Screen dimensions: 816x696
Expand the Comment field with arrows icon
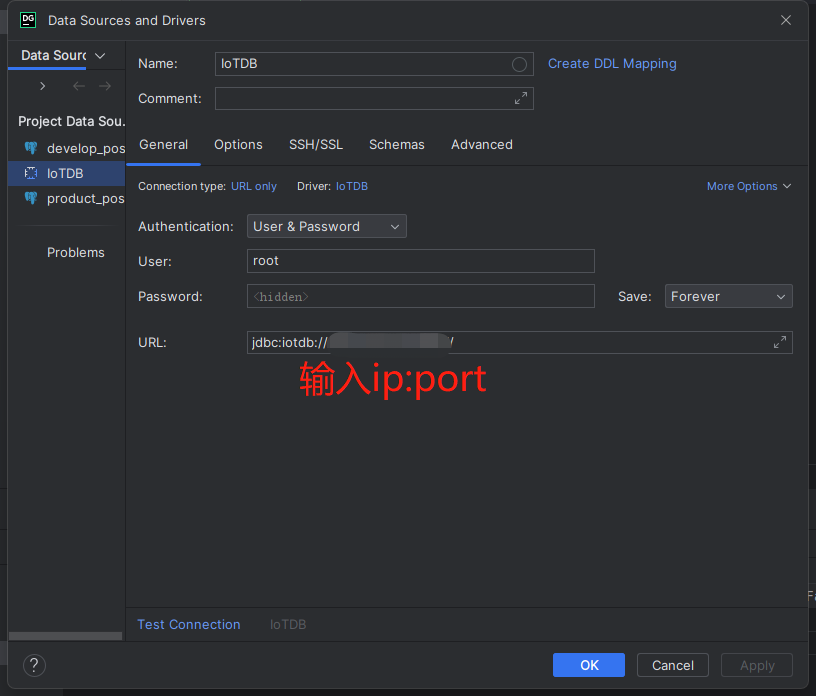click(521, 98)
